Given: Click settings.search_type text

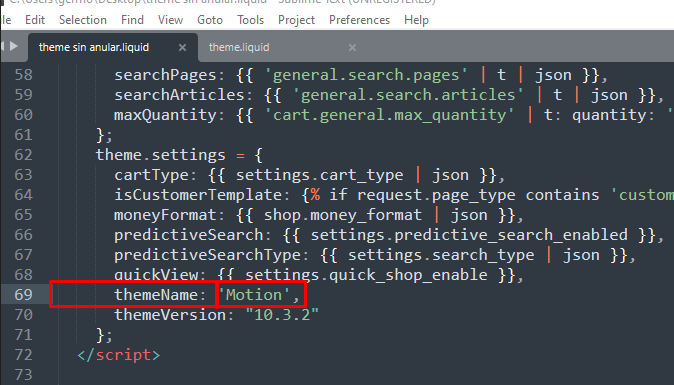Looking at the screenshot, I should [441, 255].
